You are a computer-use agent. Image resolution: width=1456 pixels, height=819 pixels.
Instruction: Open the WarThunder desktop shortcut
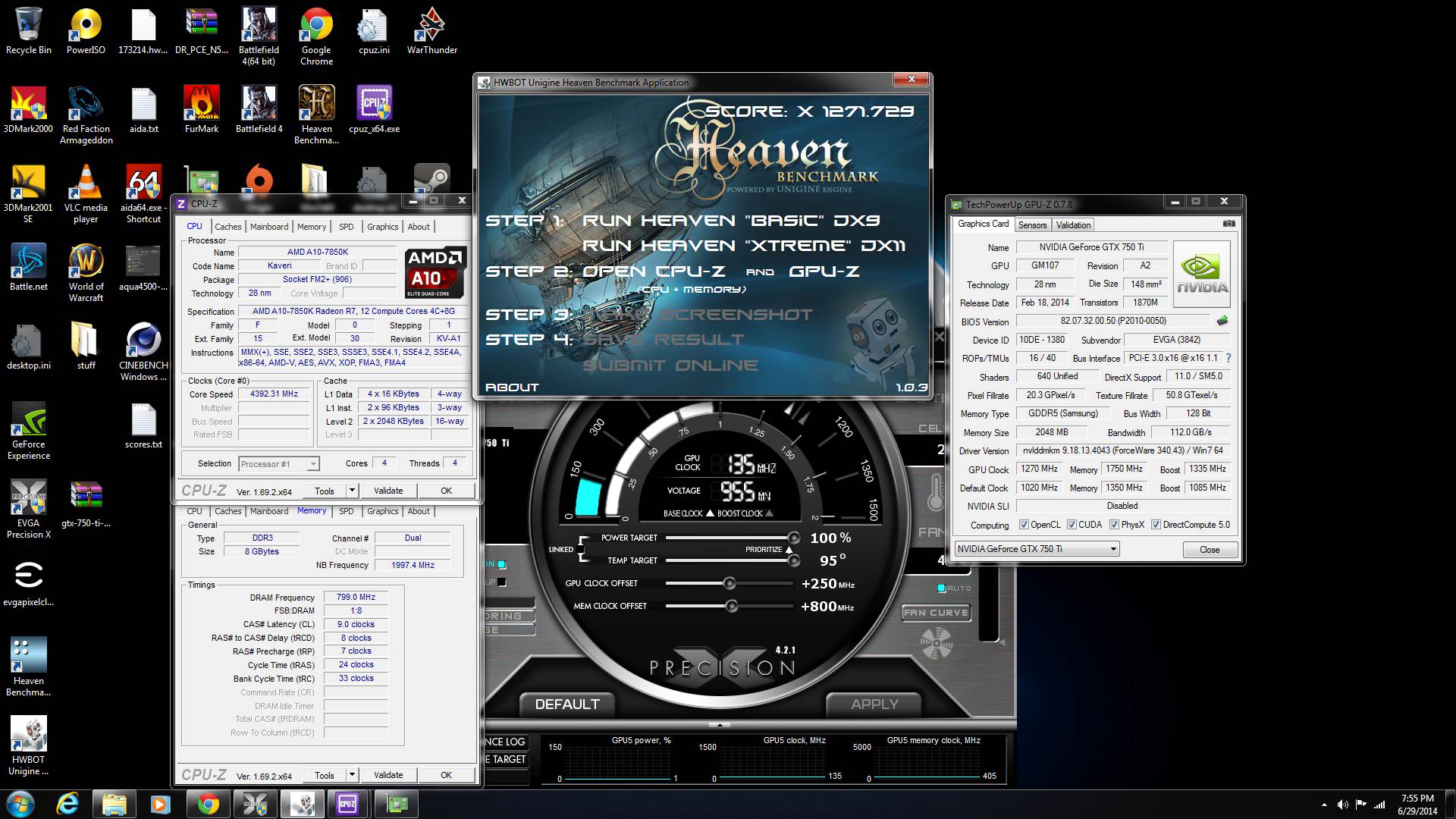pyautogui.click(x=431, y=31)
